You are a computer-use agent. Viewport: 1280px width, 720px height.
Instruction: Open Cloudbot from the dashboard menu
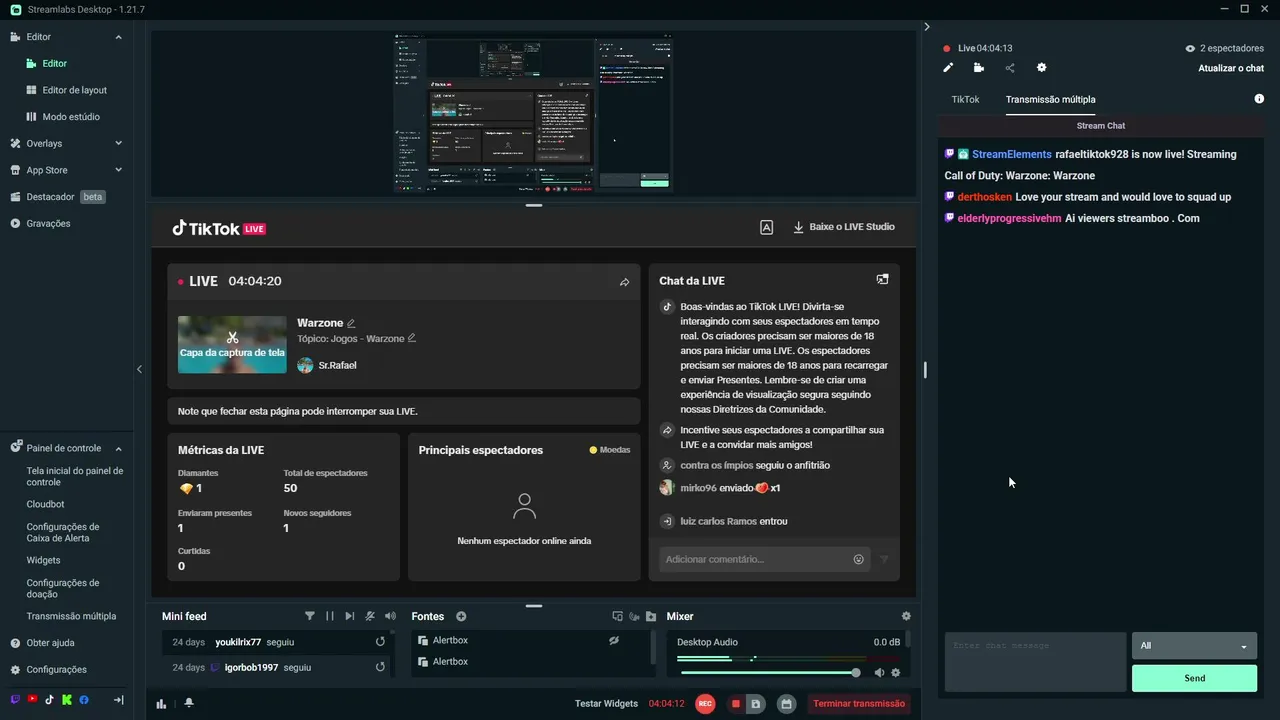coord(45,504)
